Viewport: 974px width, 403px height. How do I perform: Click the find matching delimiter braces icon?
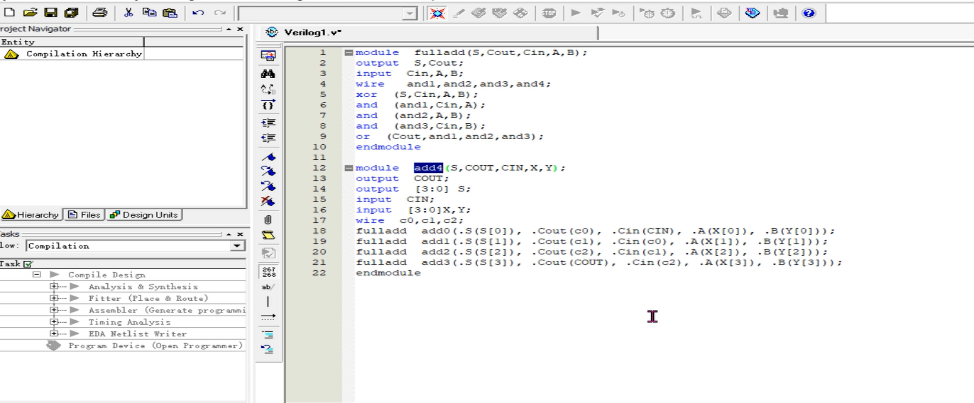coord(268,104)
